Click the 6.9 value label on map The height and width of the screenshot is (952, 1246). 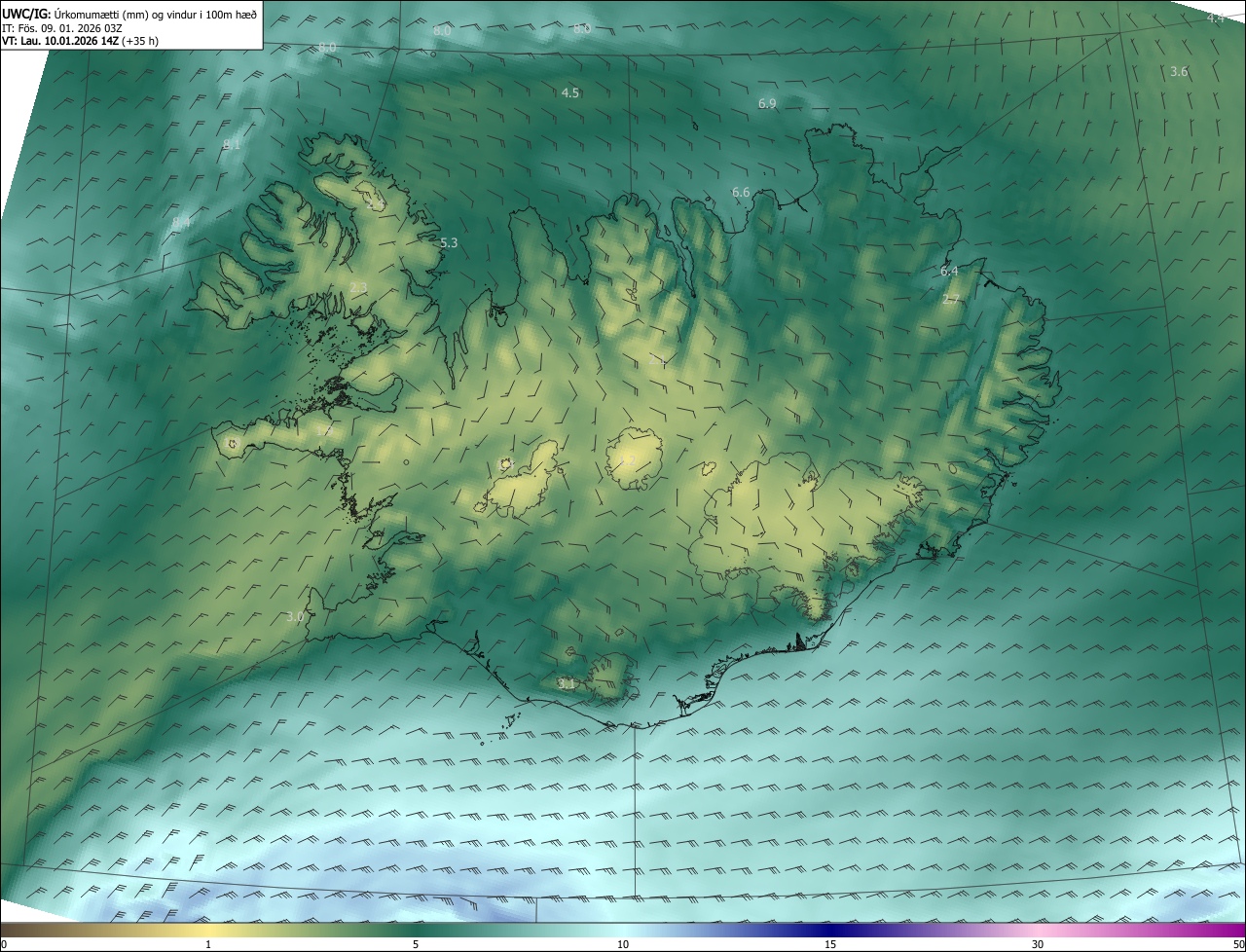tap(767, 104)
